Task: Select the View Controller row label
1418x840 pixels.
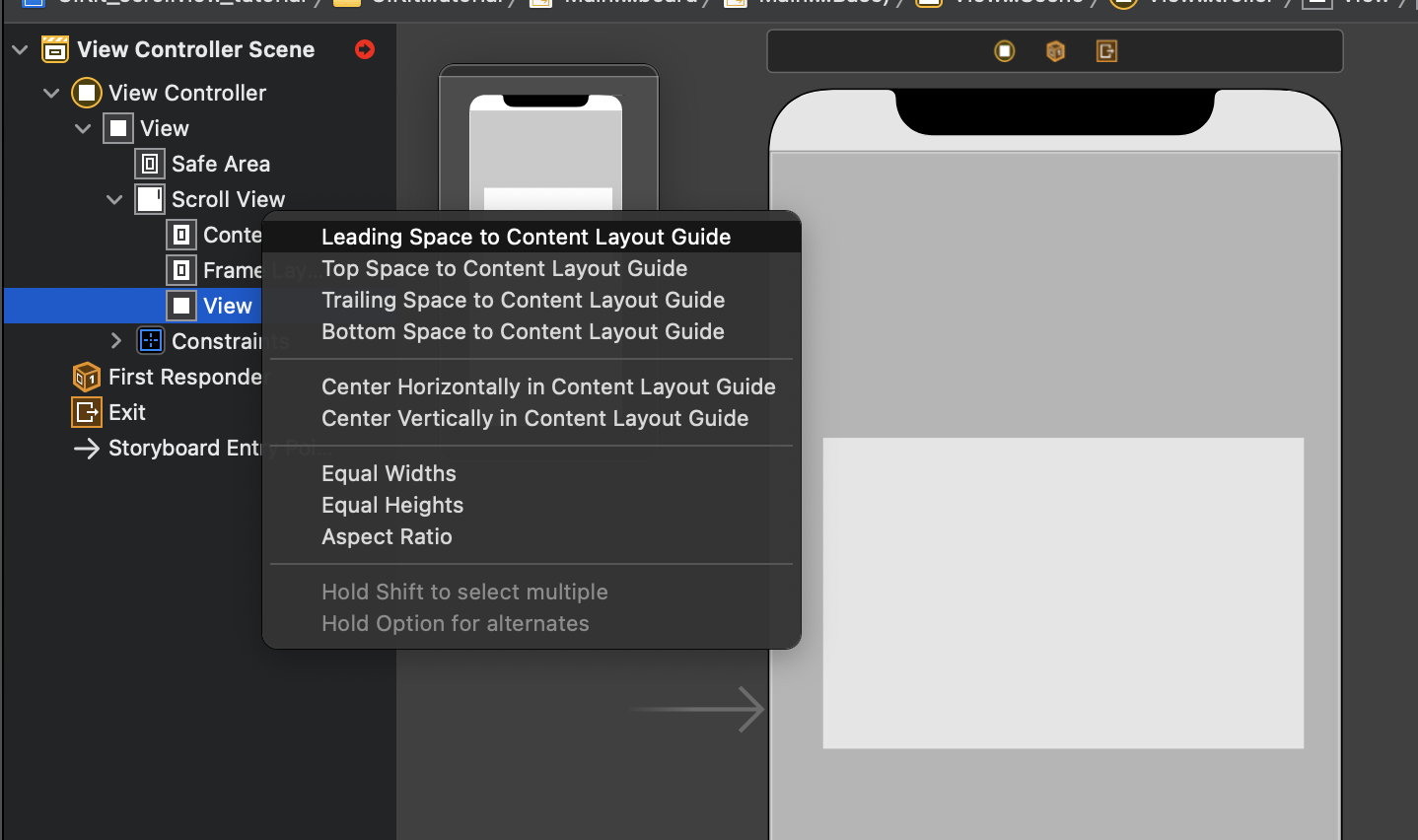Action: tap(187, 93)
